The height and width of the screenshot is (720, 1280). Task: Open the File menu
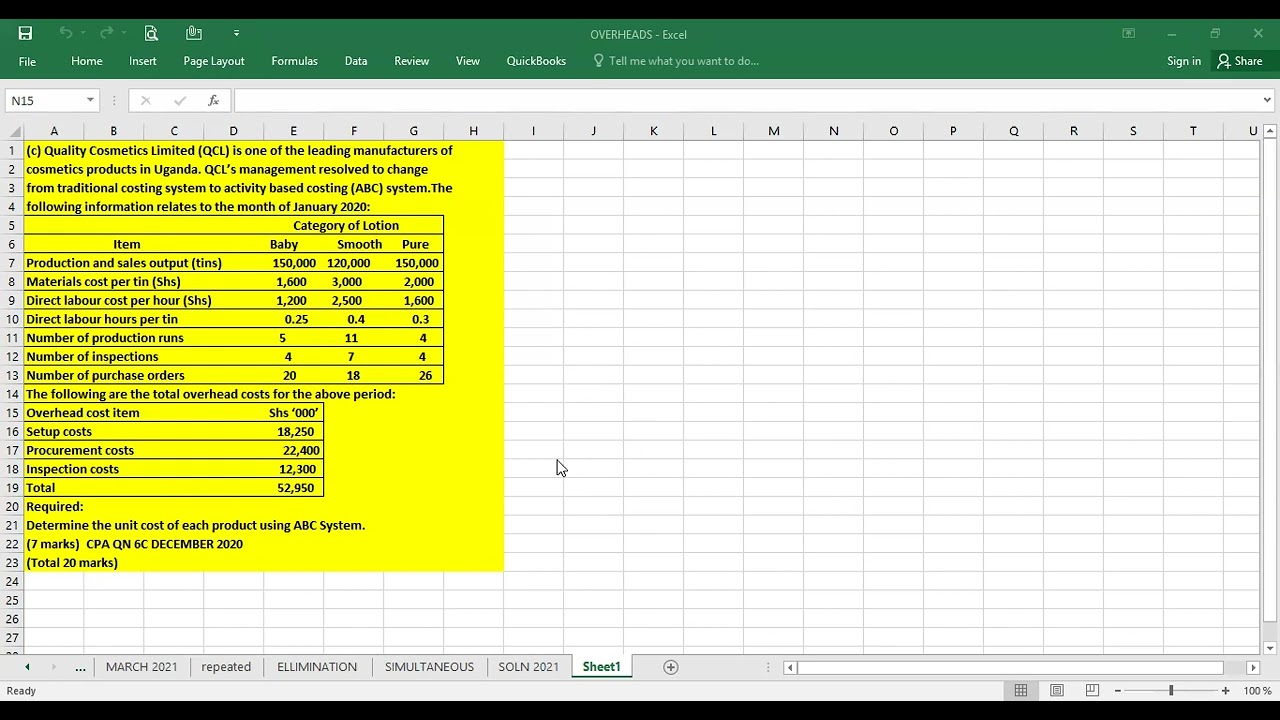27,61
